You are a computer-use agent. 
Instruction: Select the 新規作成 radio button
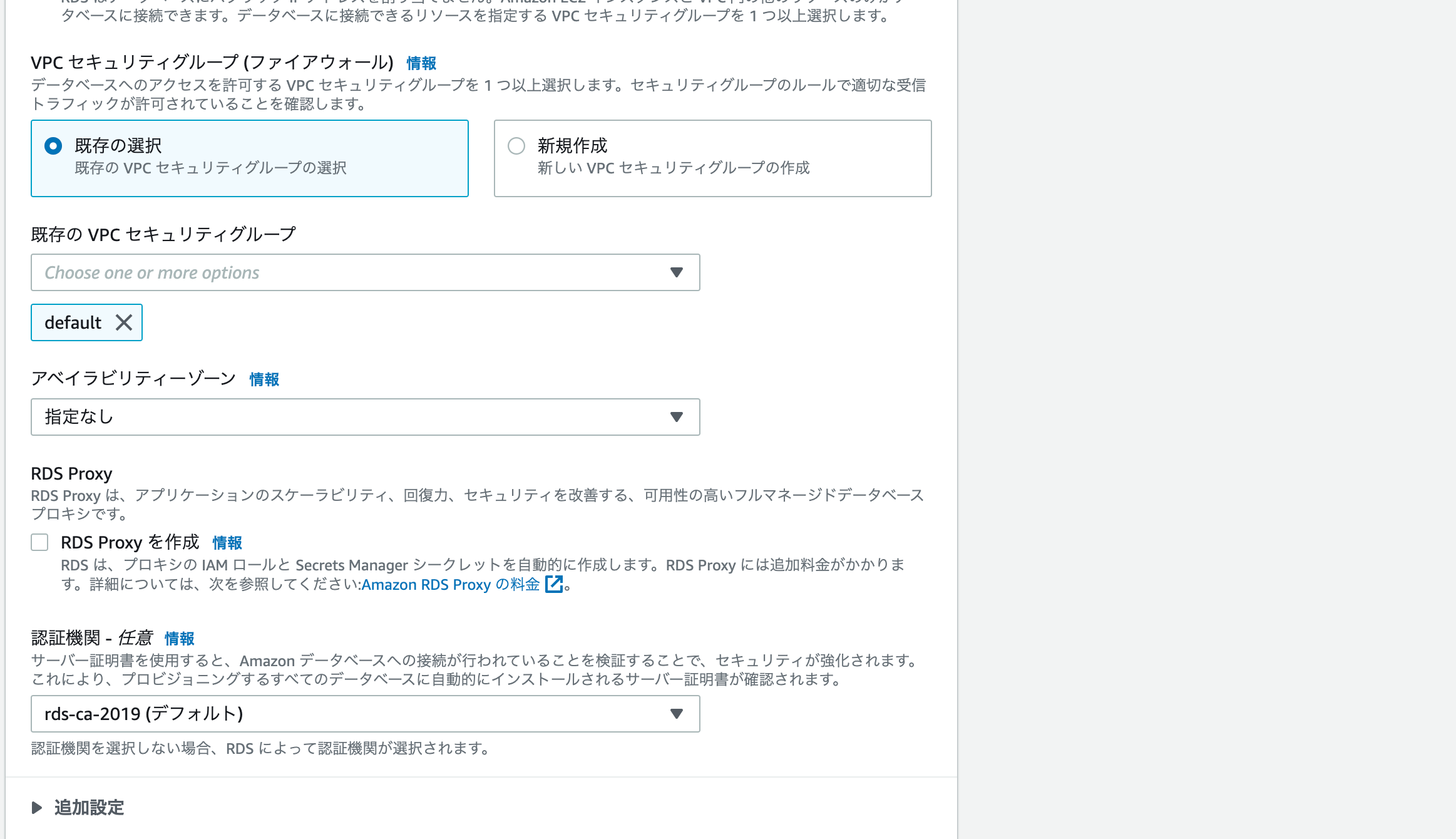pos(516,145)
